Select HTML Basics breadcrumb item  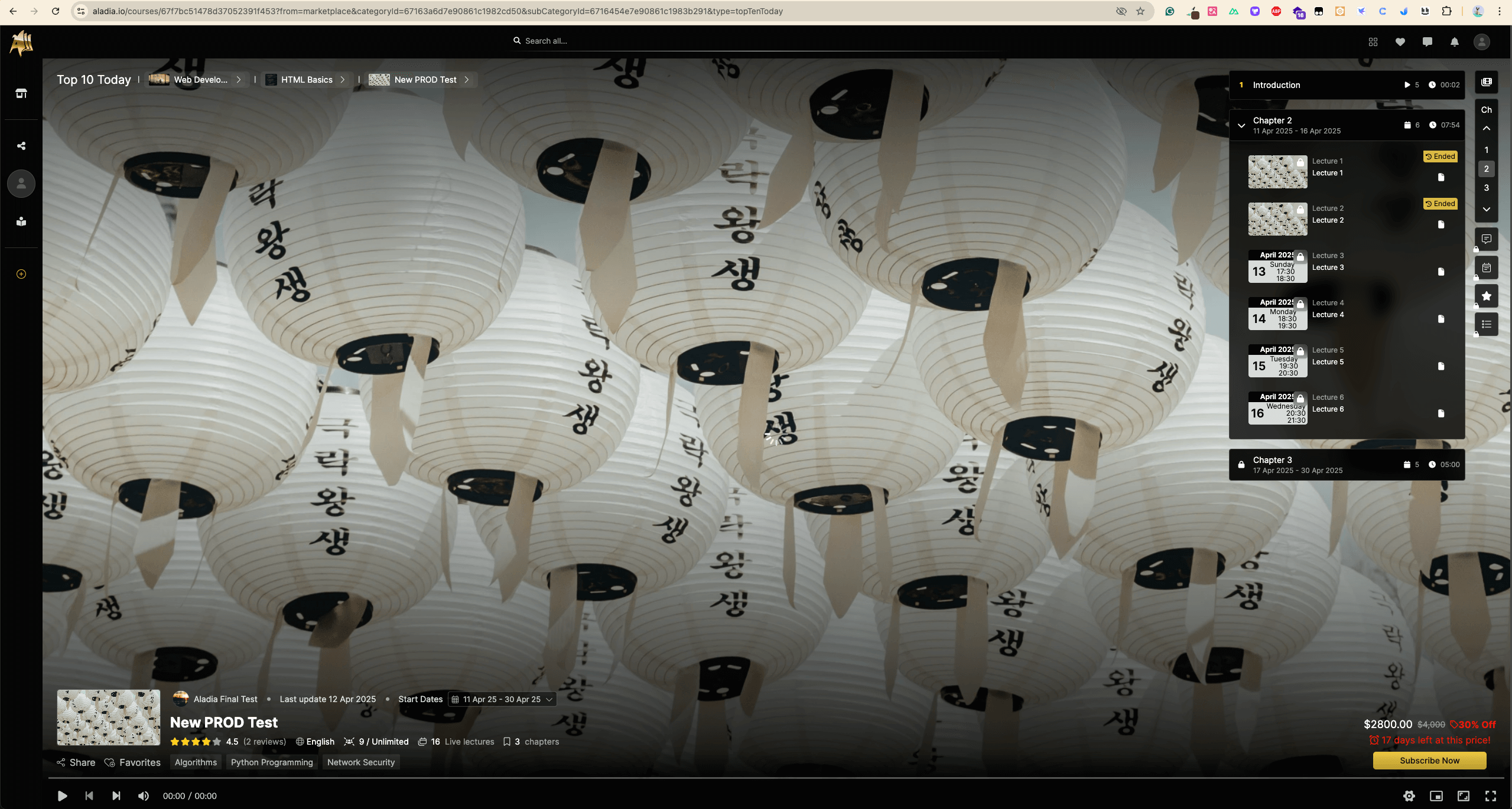coord(306,80)
